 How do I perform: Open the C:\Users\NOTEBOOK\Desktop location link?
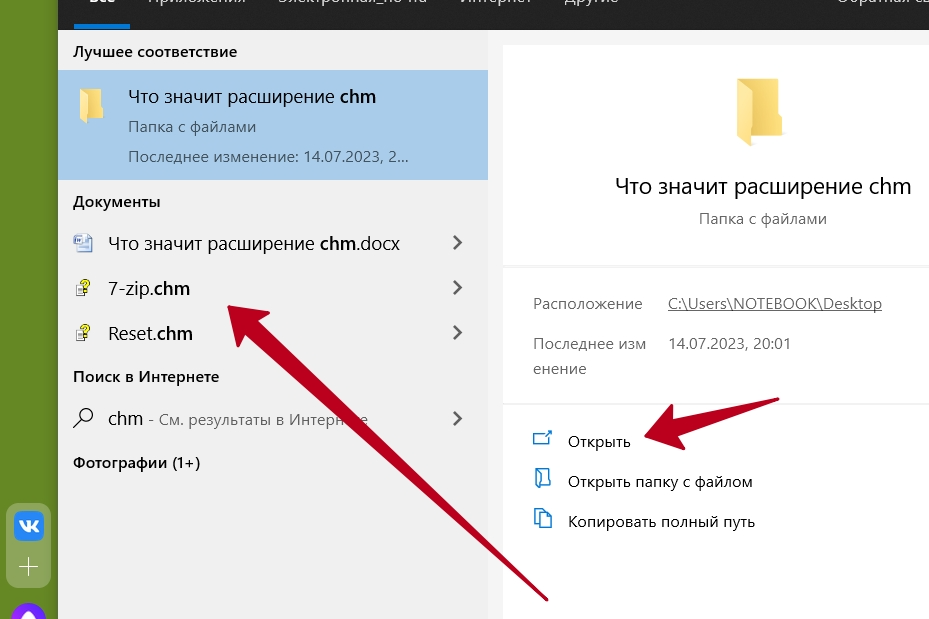[x=774, y=303]
